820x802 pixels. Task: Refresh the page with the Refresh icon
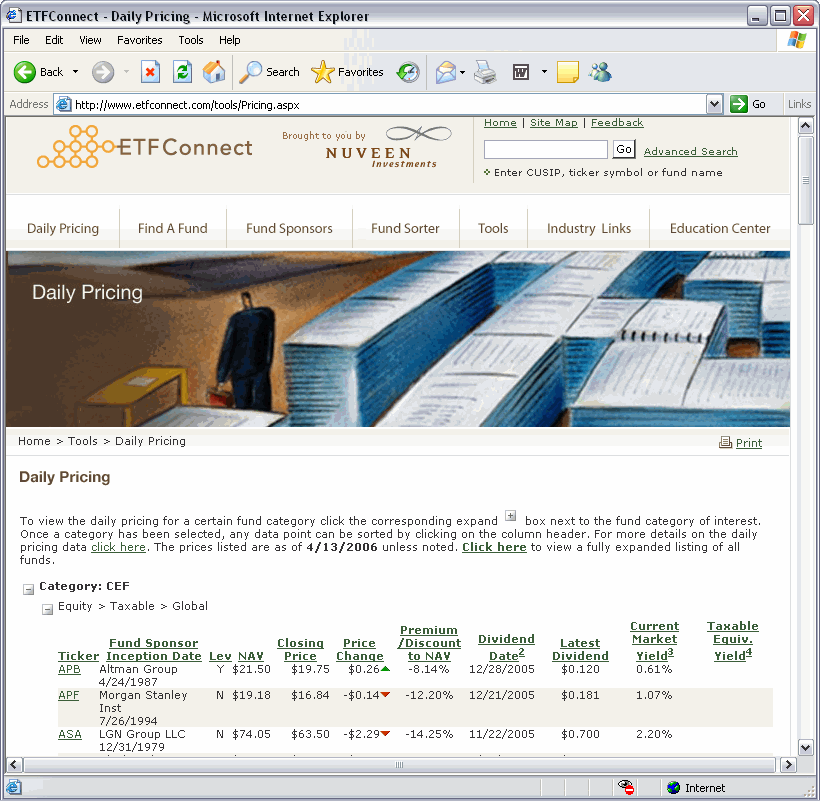[x=182, y=72]
